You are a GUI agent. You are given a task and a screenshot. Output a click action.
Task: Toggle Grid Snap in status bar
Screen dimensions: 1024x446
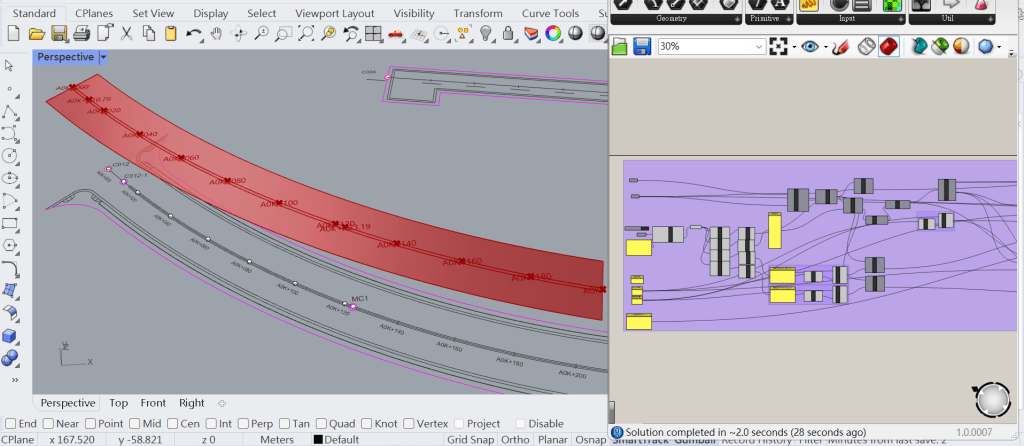coord(472,440)
